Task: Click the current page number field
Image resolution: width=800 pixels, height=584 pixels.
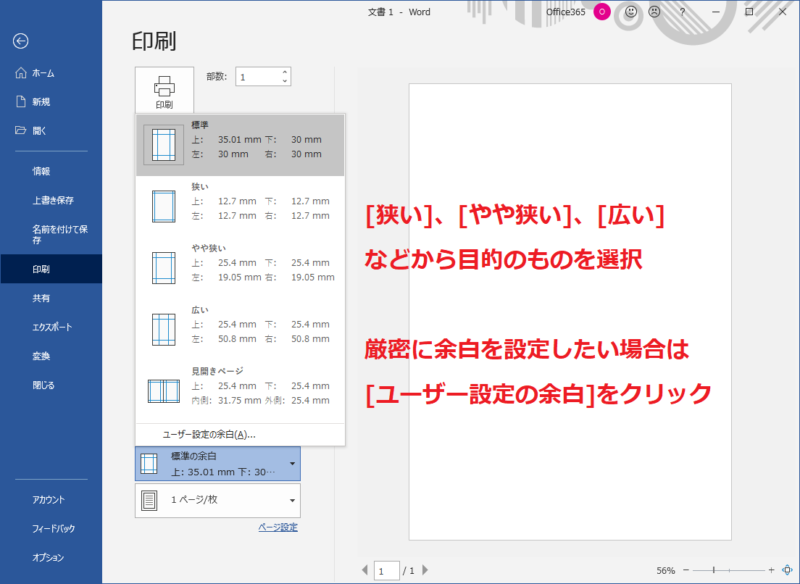Action: click(387, 571)
